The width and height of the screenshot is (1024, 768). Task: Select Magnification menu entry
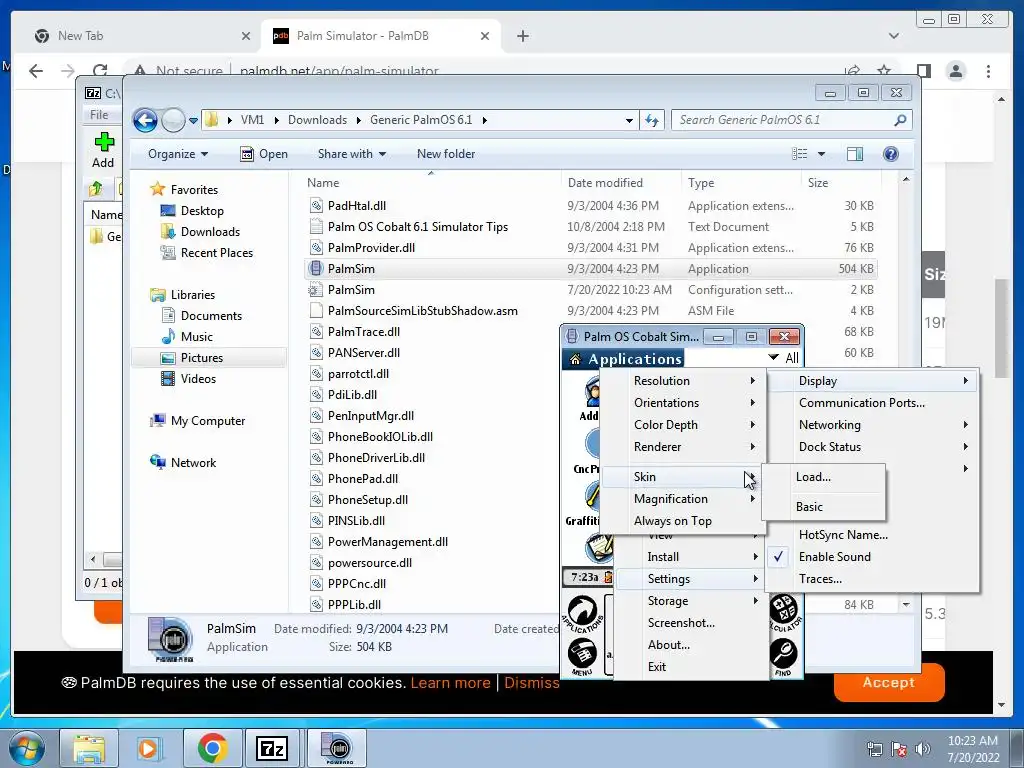pyautogui.click(x=681, y=499)
